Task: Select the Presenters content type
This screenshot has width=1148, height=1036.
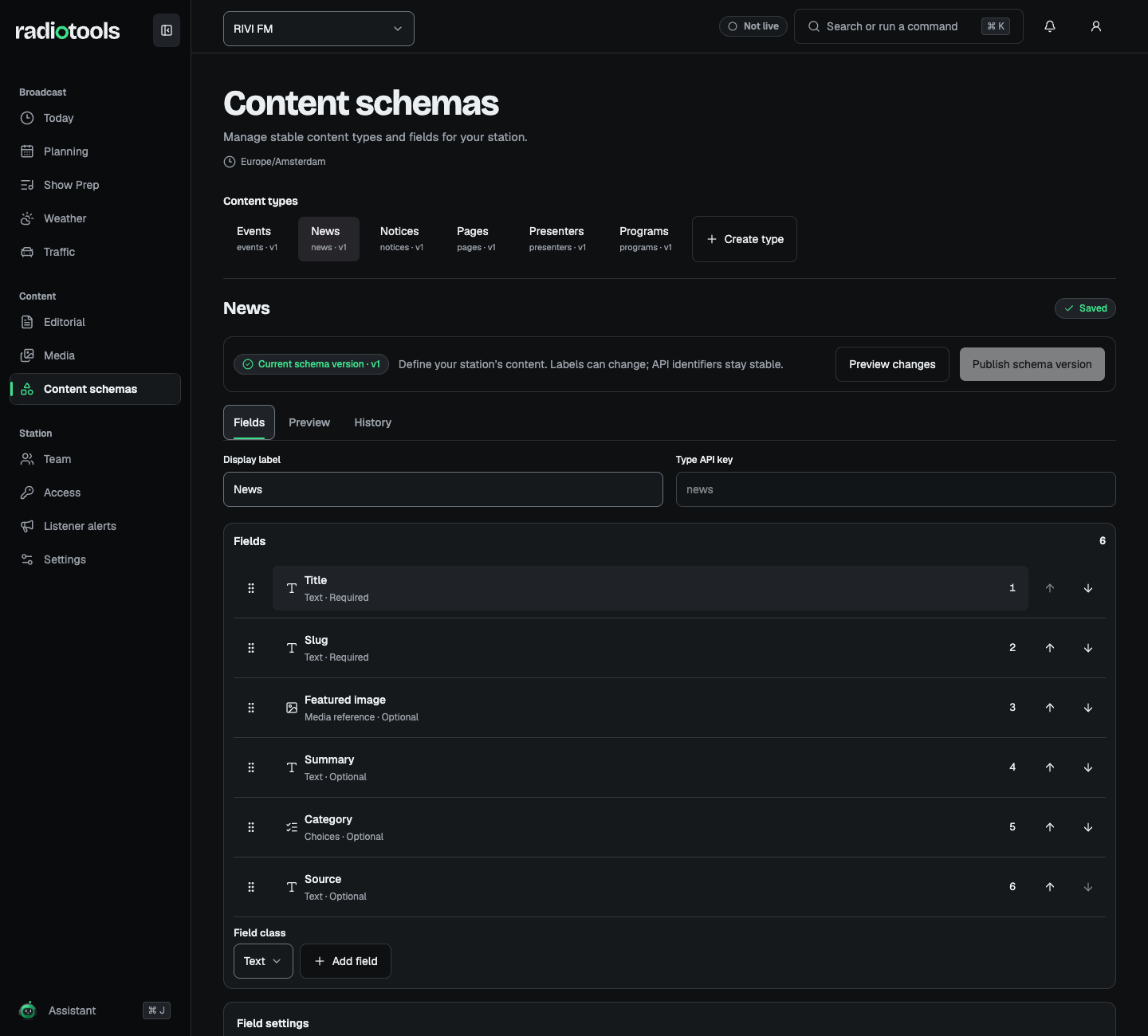Action: 557,239
